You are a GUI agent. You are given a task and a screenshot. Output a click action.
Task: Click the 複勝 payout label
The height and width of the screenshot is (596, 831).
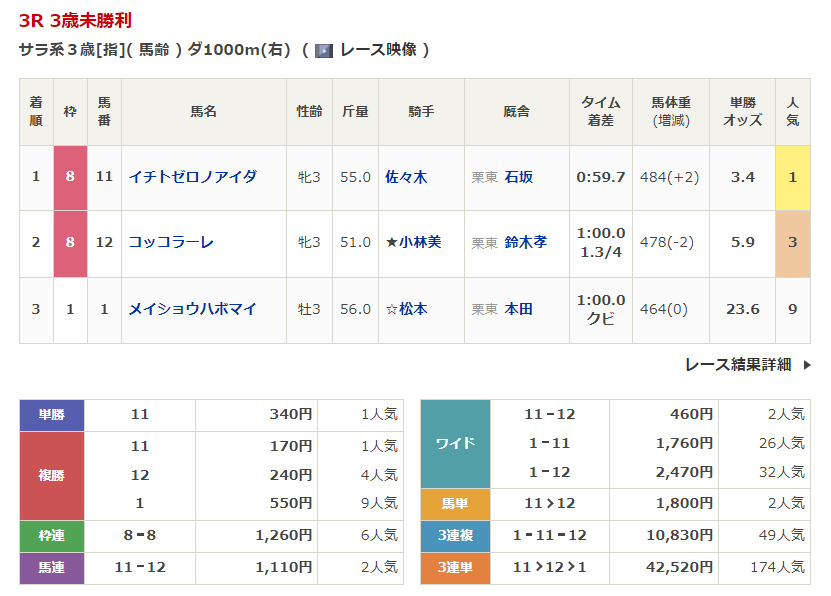click(52, 475)
